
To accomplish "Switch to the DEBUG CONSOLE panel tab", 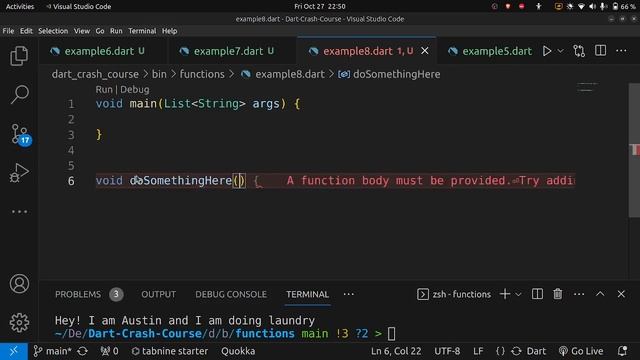I will [x=231, y=294].
